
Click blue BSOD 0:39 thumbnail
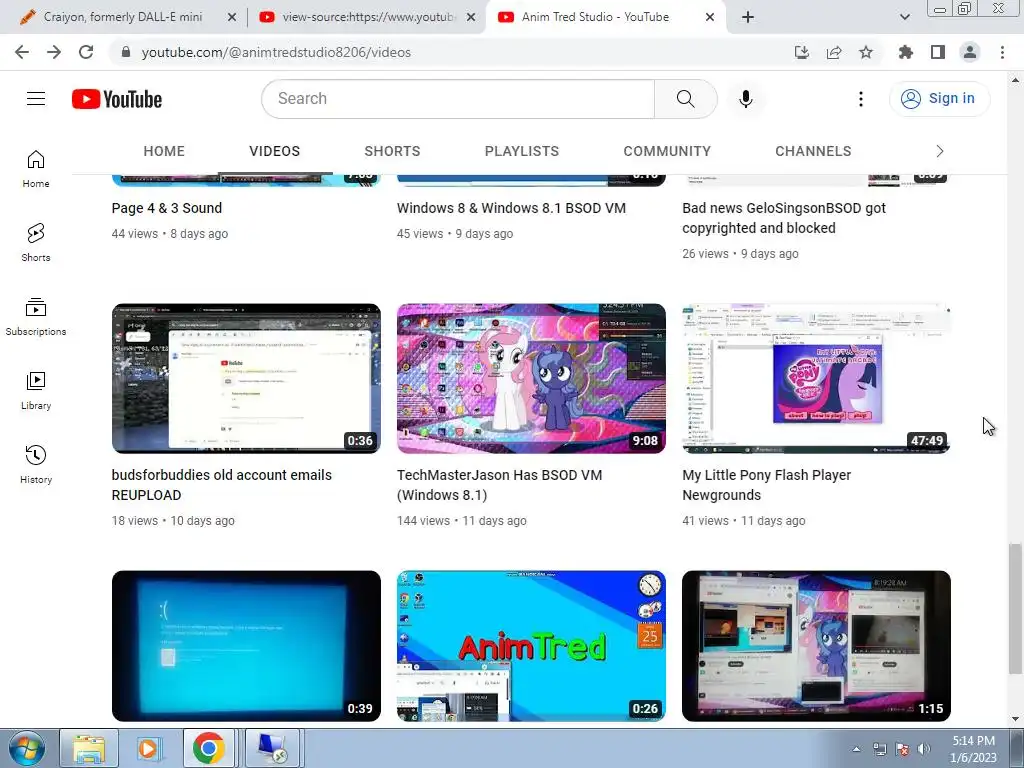point(246,646)
